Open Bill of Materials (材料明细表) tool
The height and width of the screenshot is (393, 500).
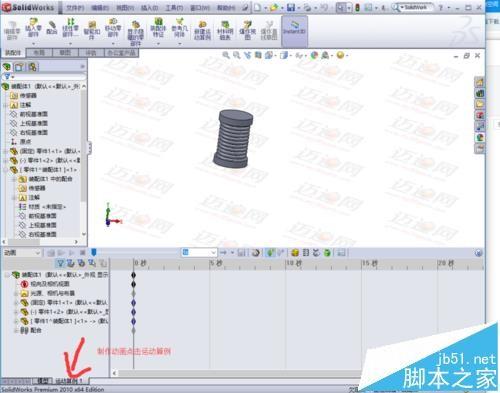225,30
